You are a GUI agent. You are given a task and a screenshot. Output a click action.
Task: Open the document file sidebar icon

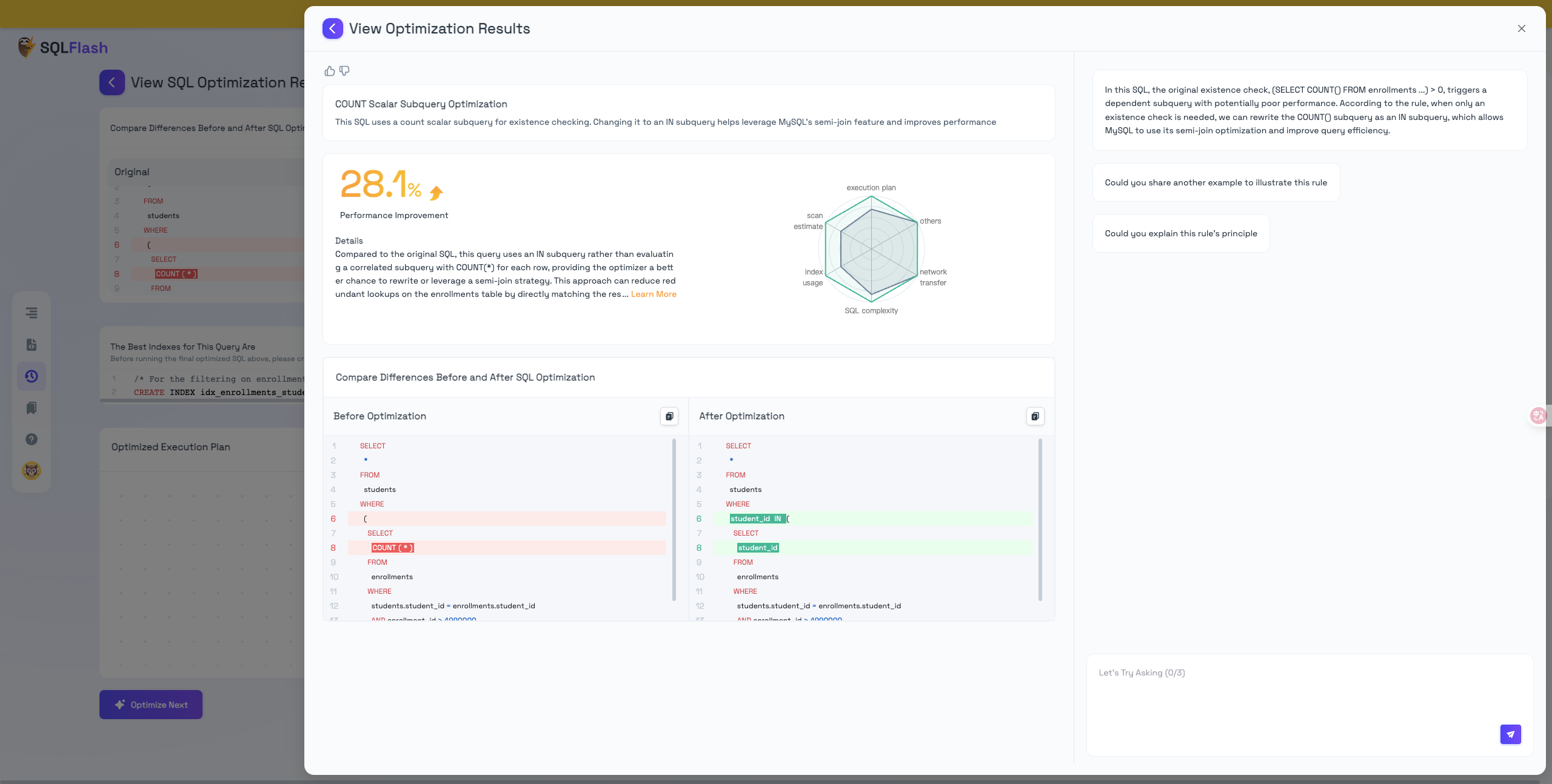(32, 345)
